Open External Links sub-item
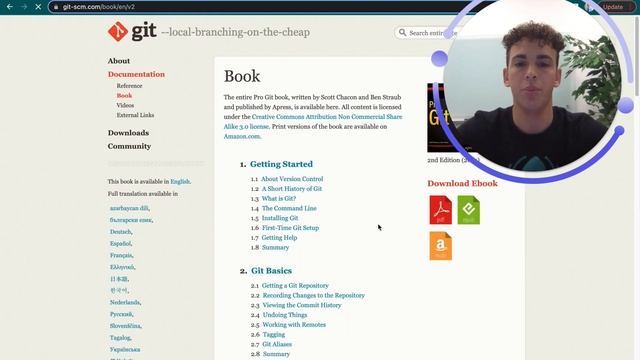Viewport: 640px width, 360px height. click(135, 115)
